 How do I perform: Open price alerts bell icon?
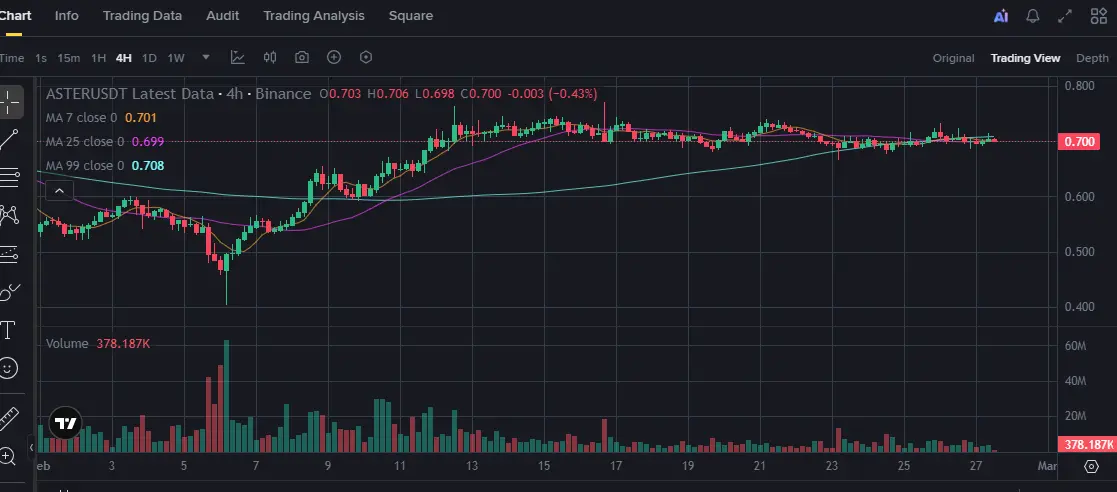(1032, 16)
